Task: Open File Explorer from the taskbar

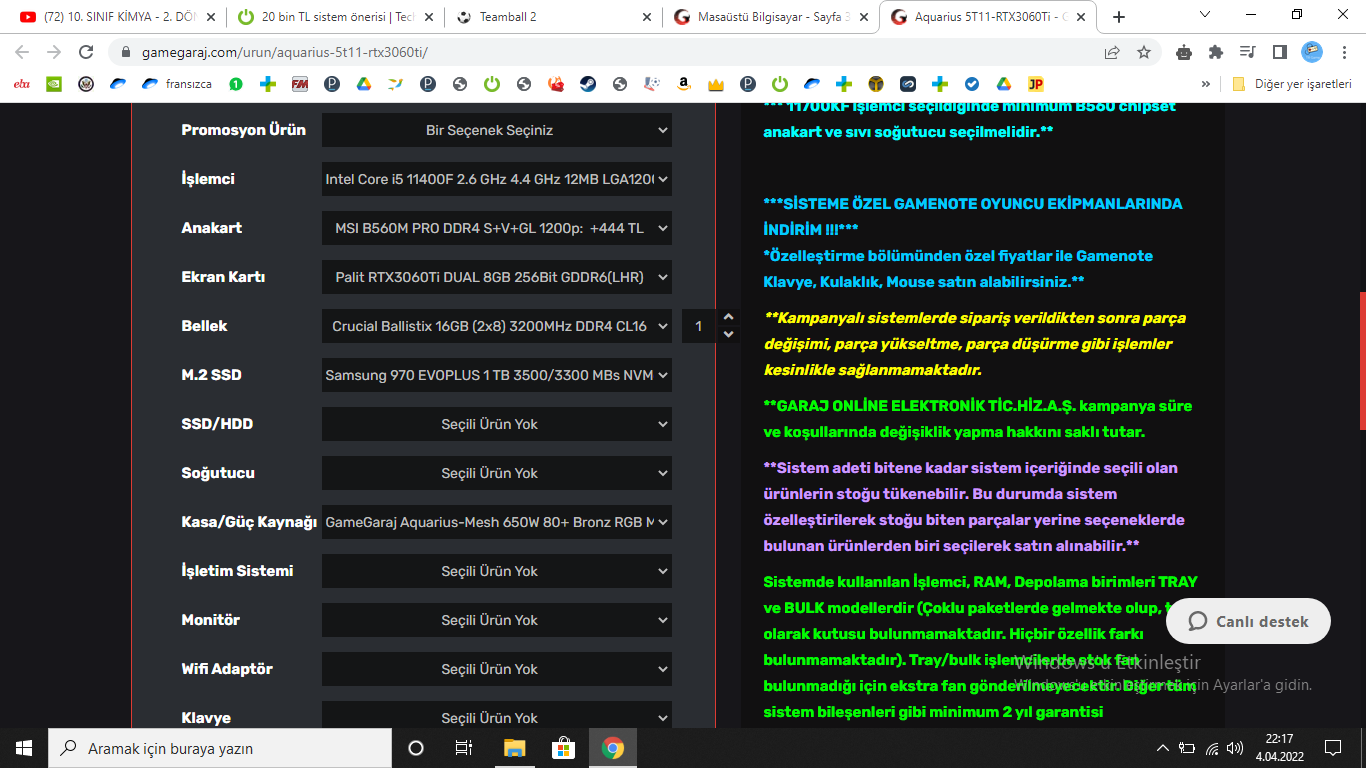Action: pos(514,748)
